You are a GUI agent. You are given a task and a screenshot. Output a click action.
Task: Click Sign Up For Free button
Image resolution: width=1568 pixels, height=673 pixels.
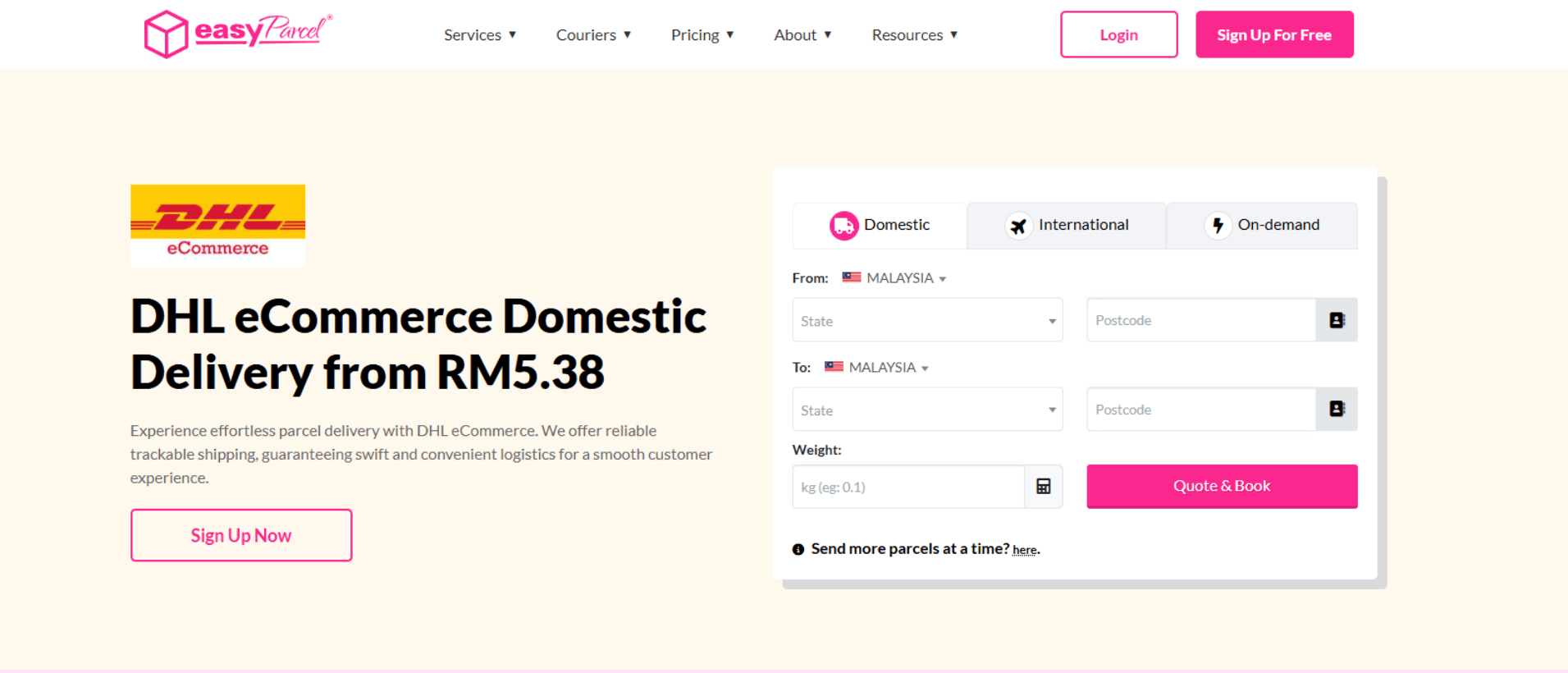tap(1274, 34)
